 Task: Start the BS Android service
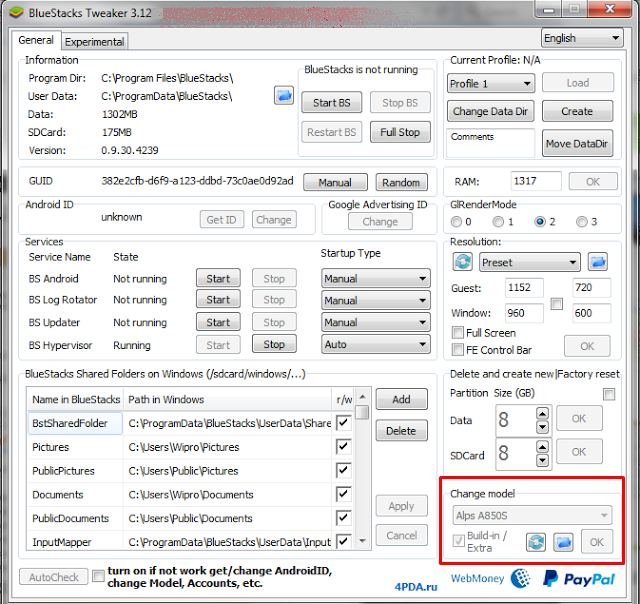[218, 279]
